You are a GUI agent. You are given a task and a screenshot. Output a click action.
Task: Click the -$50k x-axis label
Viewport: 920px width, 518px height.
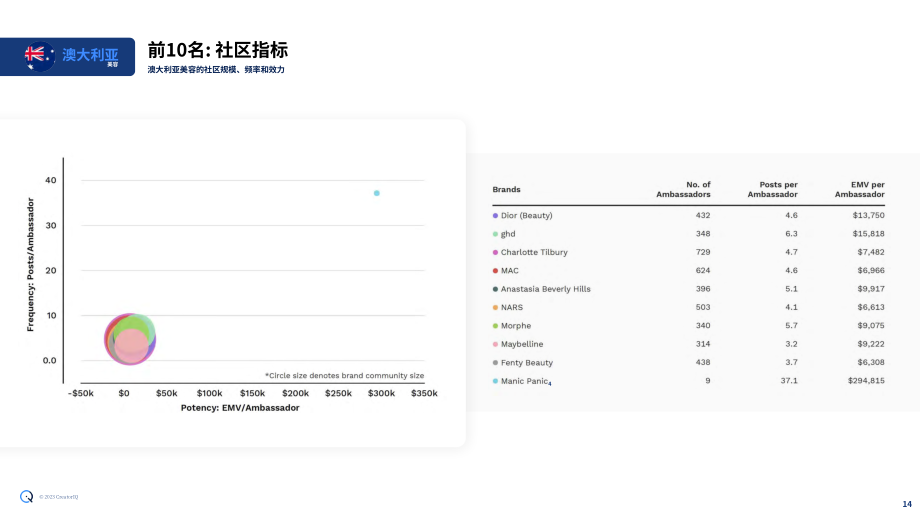coord(81,393)
